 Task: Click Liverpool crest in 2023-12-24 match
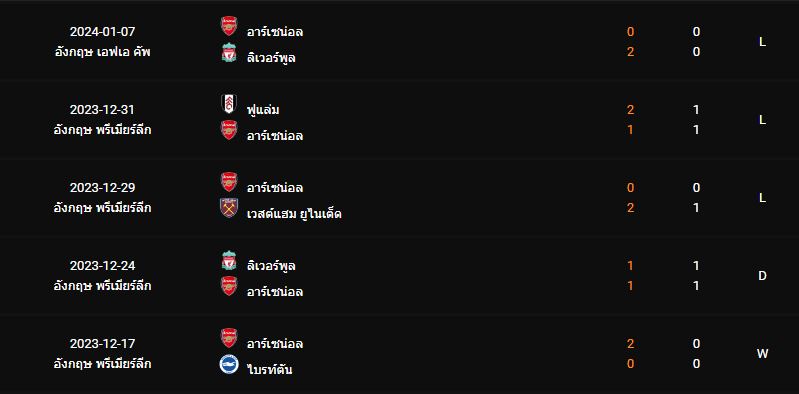click(229, 260)
